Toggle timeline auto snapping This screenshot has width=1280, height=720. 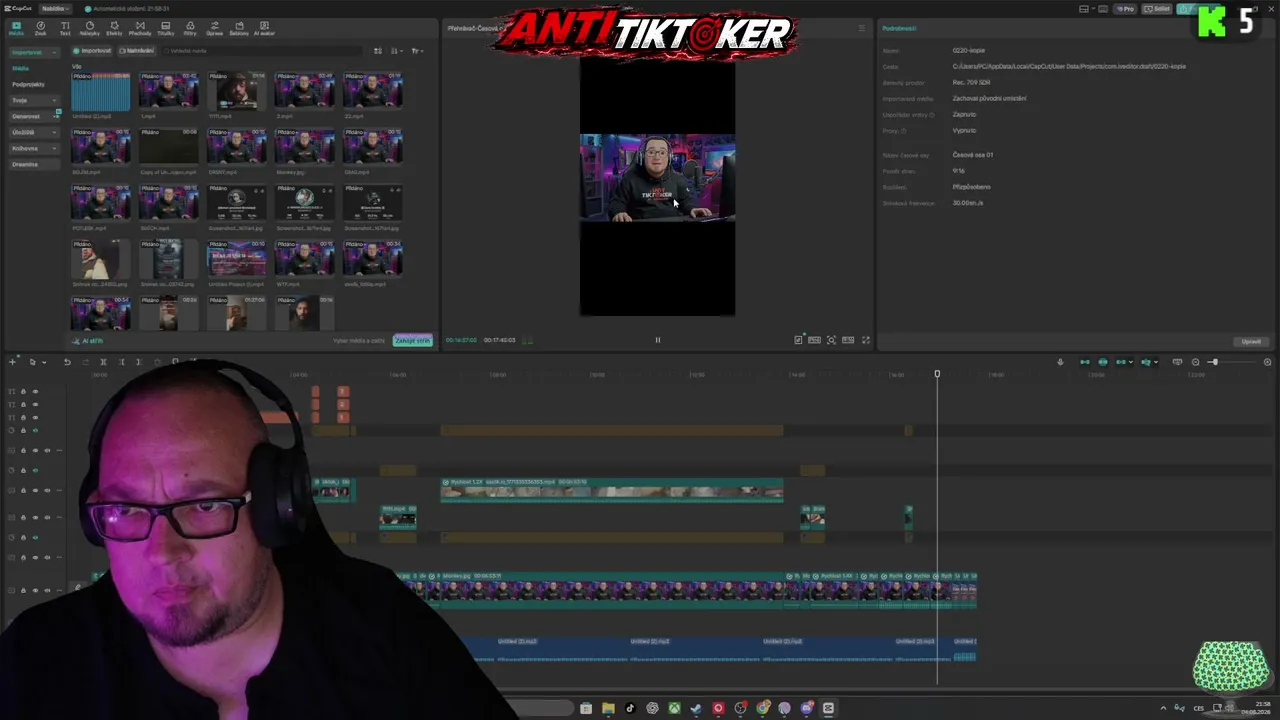pyautogui.click(x=1103, y=362)
